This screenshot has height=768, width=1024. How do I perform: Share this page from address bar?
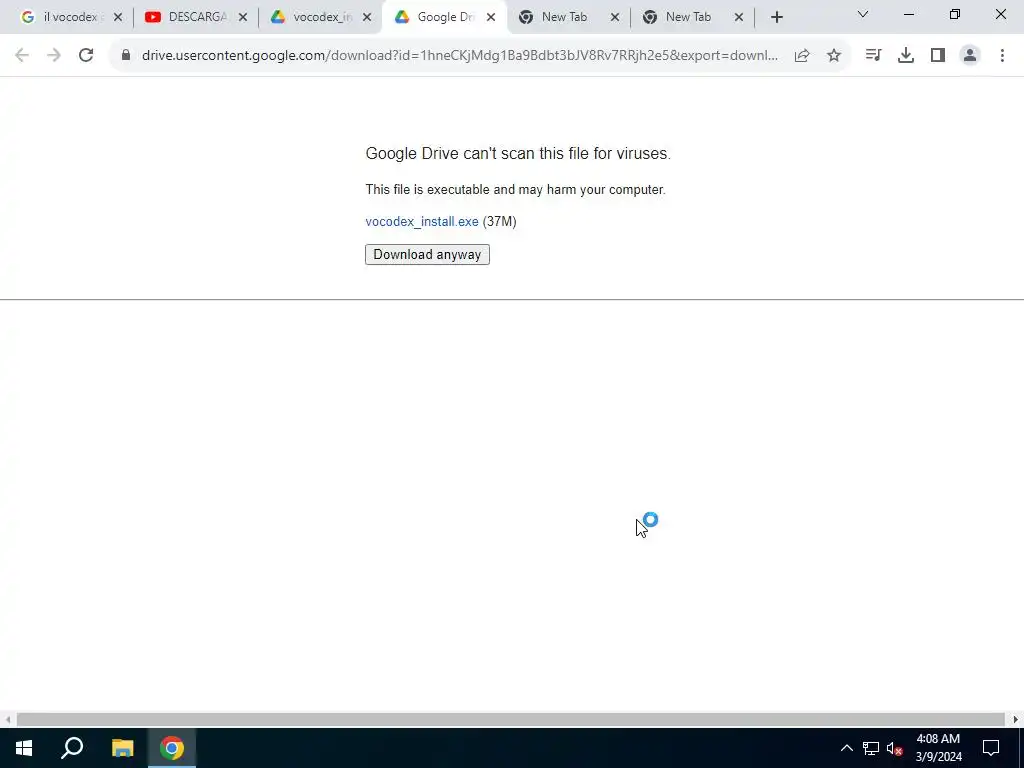coord(802,56)
